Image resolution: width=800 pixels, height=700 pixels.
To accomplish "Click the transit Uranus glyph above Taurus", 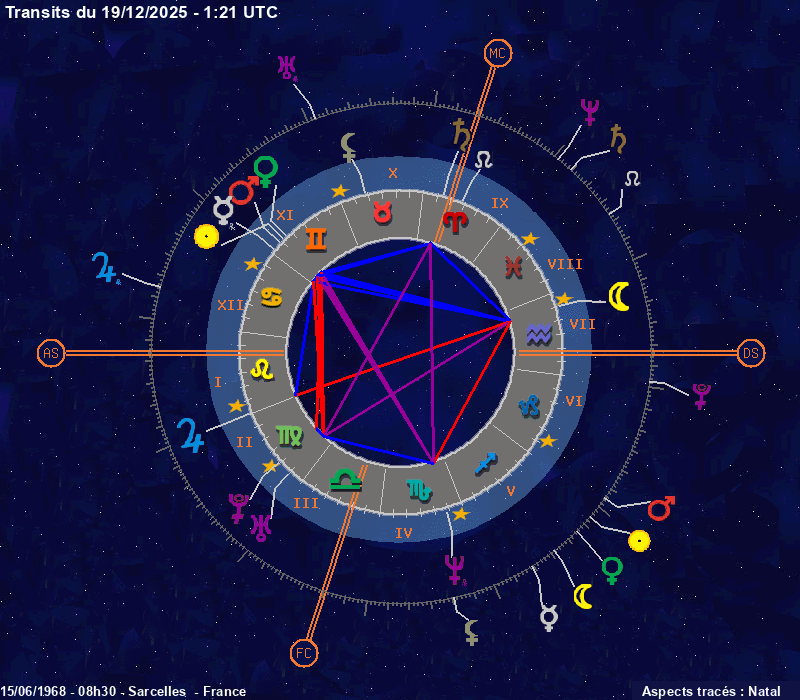I will click(x=288, y=68).
